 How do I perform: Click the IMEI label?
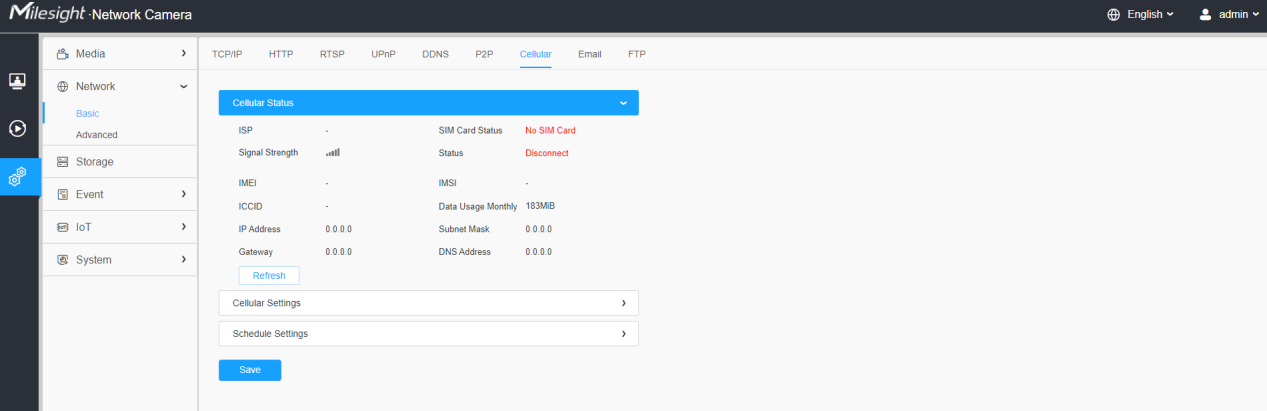coord(248,184)
